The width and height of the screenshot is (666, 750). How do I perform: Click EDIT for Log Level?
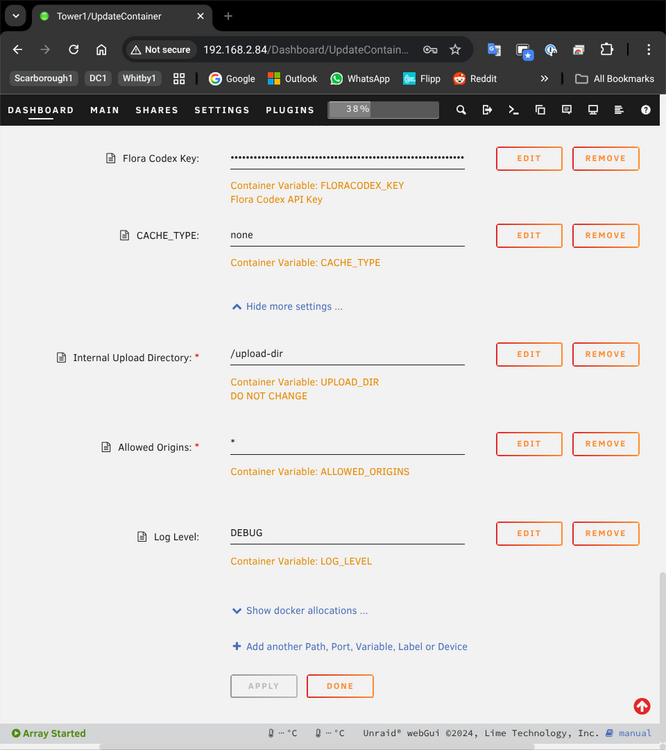529,533
